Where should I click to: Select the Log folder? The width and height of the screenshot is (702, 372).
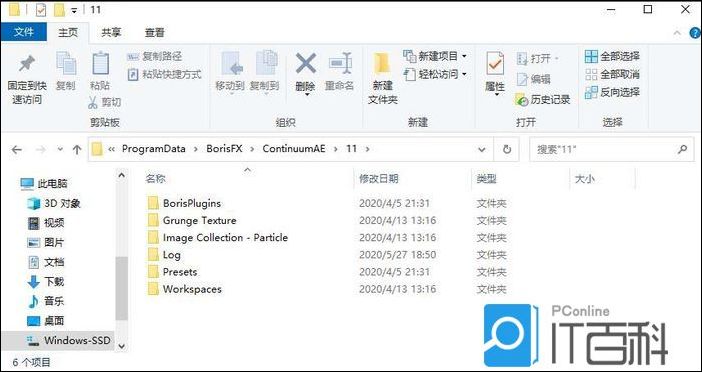164,255
